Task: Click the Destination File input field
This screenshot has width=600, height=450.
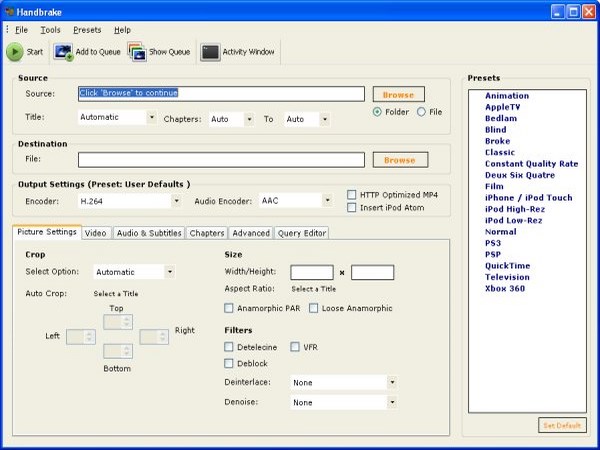Action: 221,160
